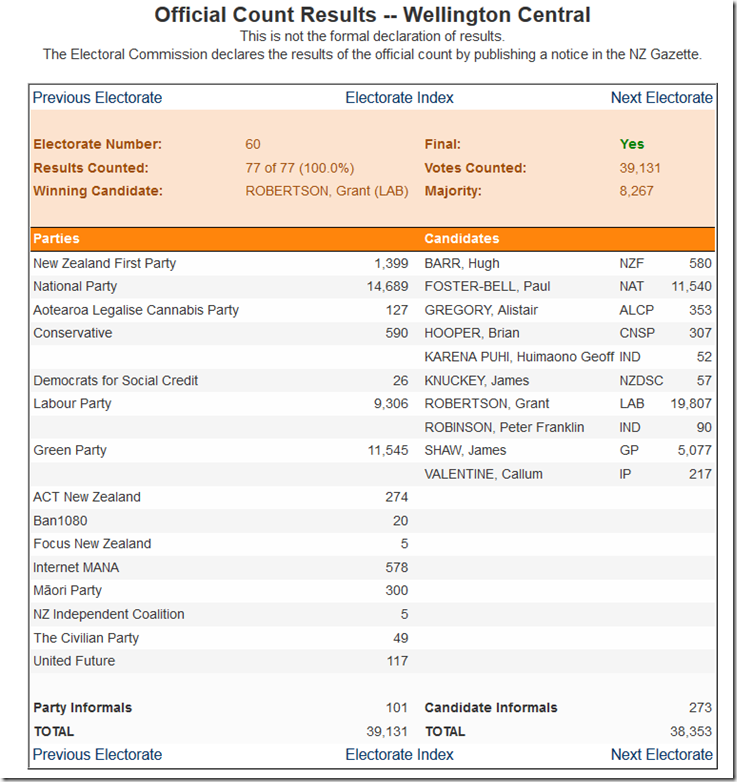Viewport: 737px width, 782px height.
Task: Click winning candidate ROBERTSON, Grant (LAB) value
Action: click(x=326, y=191)
